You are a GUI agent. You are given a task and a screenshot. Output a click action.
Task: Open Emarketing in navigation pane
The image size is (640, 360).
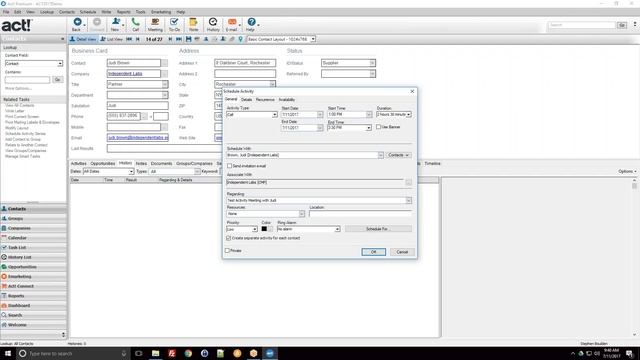click(33, 276)
